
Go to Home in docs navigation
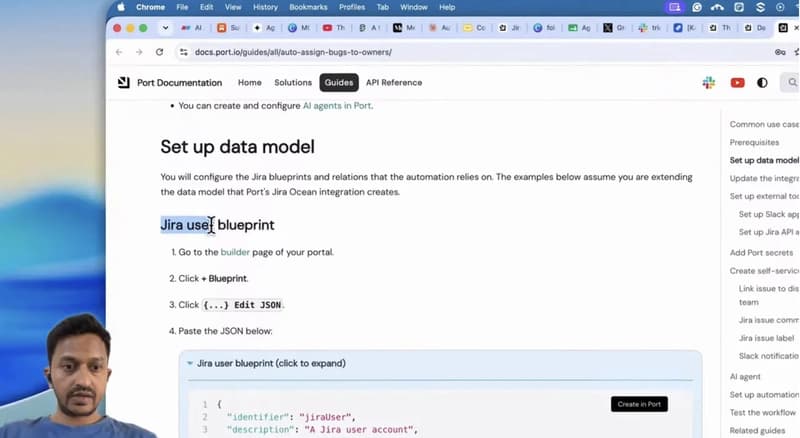click(x=249, y=83)
